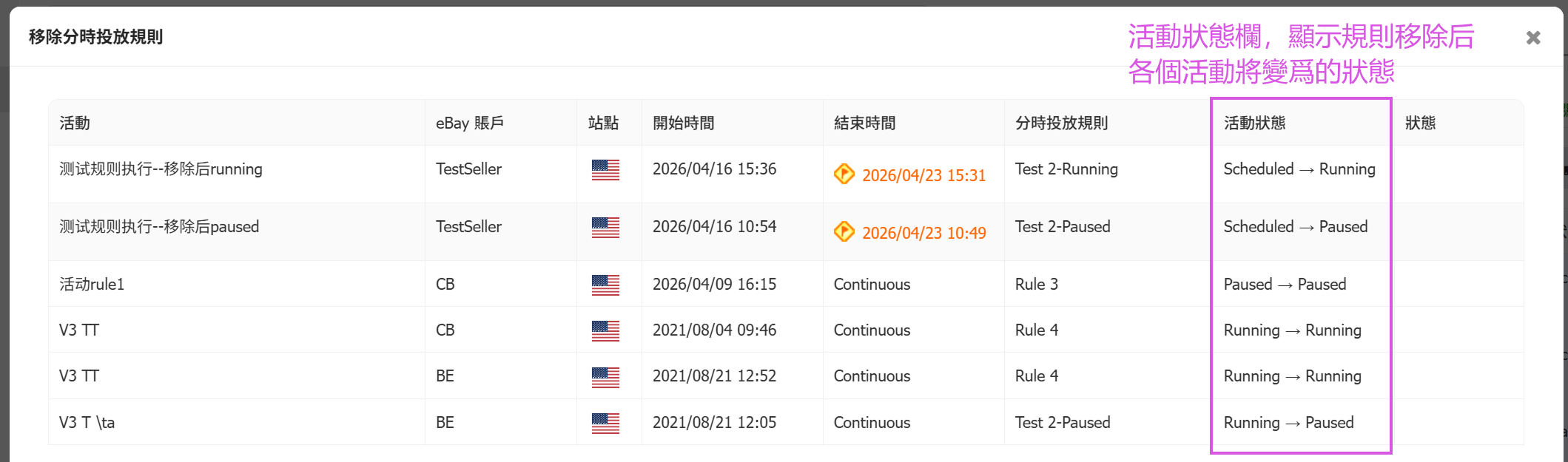1568x462 pixels.
Task: Click US flag beside 2021/08/21 12:52
Action: (605, 377)
